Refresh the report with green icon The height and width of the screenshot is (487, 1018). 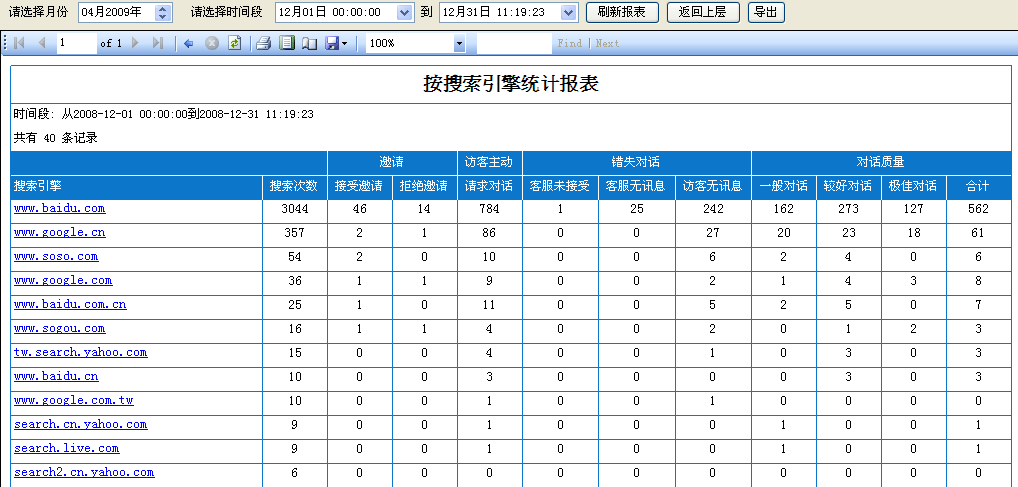point(234,44)
